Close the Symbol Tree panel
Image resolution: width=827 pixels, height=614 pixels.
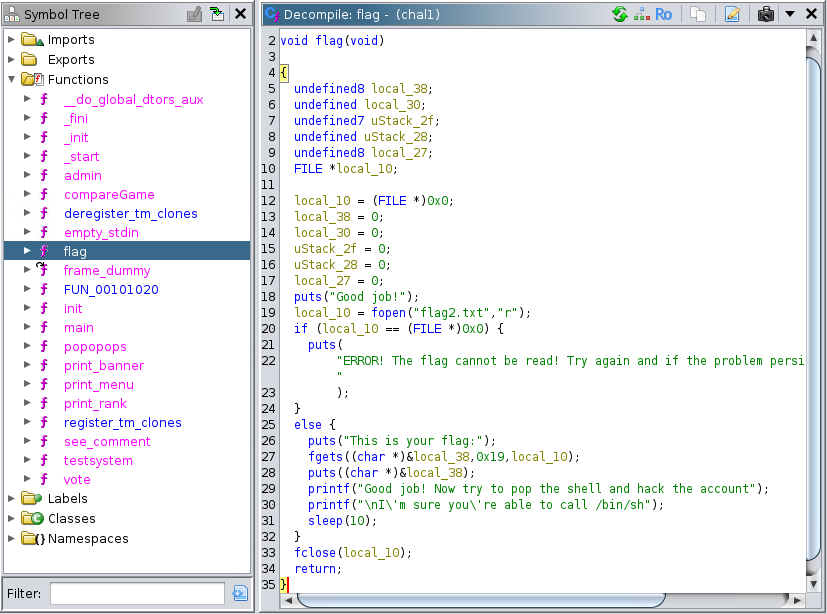pyautogui.click(x=241, y=14)
